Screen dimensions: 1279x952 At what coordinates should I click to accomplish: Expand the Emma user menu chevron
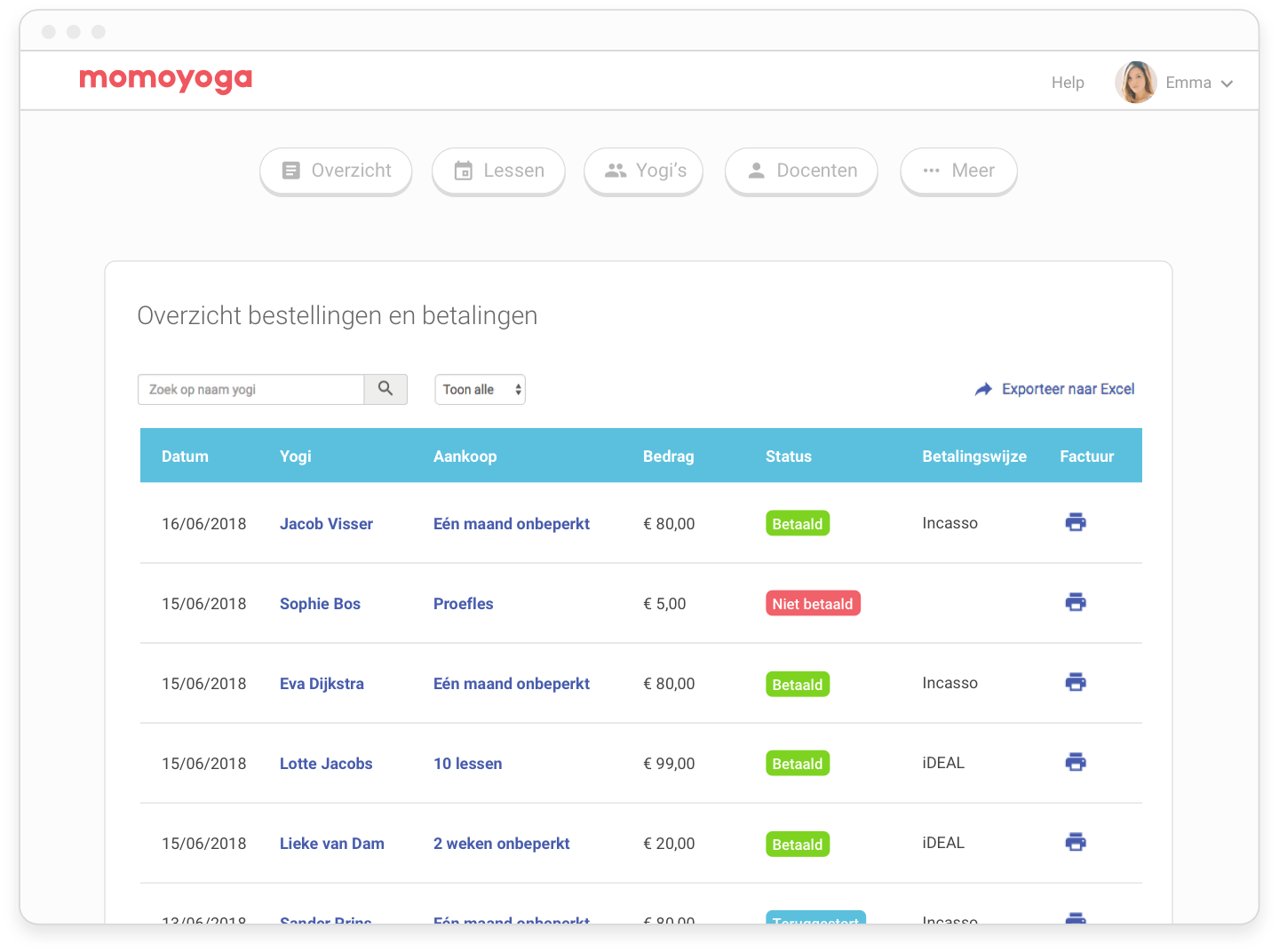click(x=1227, y=83)
